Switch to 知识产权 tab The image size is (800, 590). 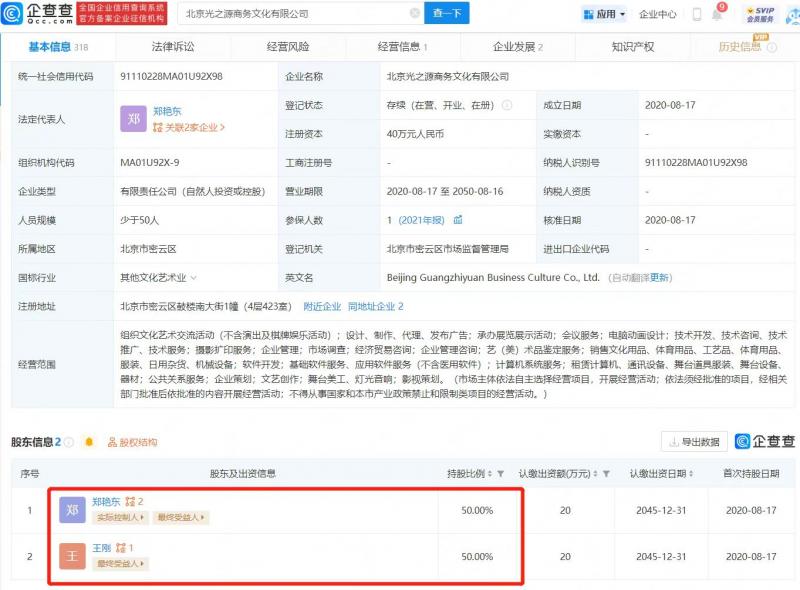point(633,47)
